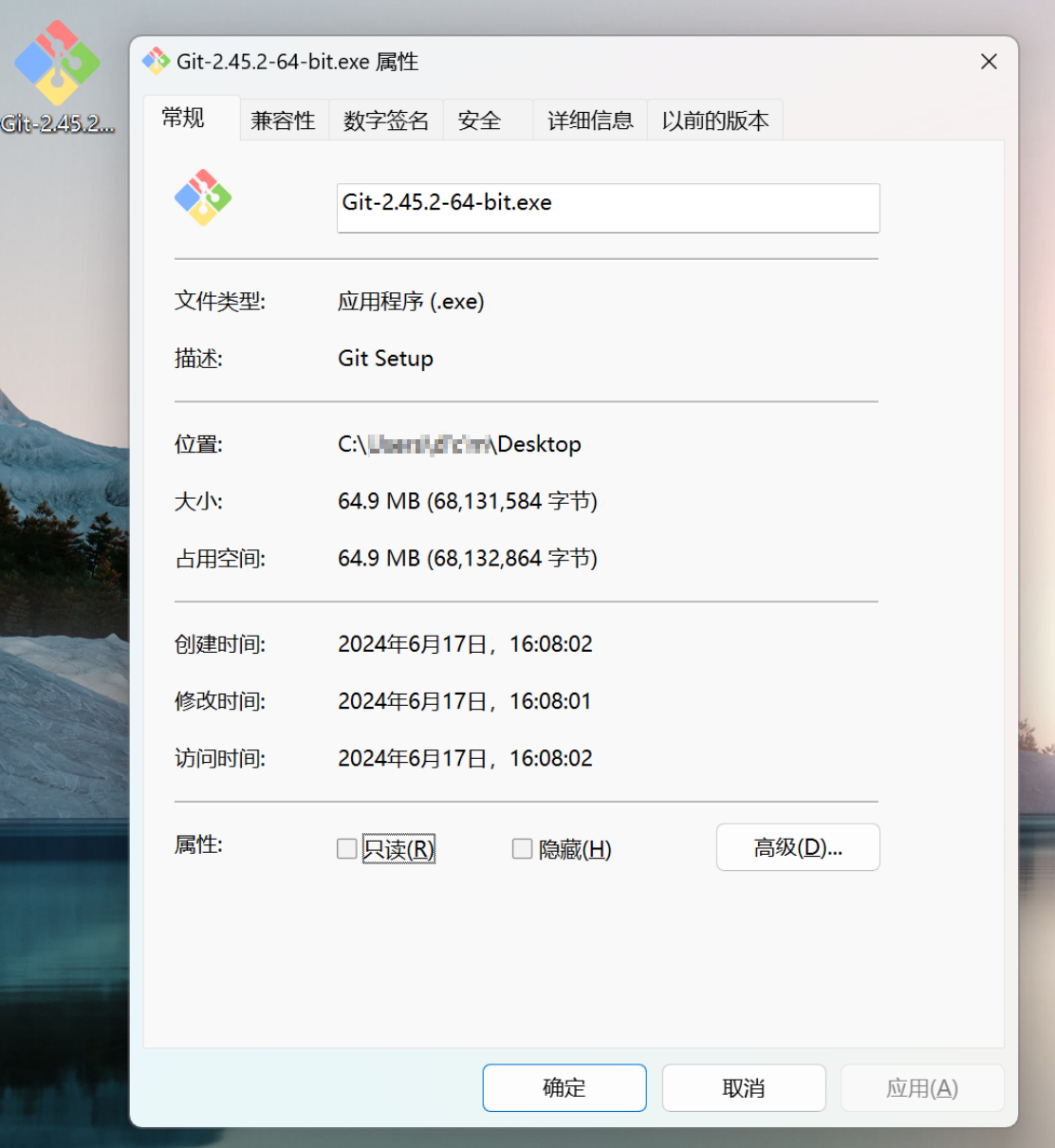Image resolution: width=1055 pixels, height=1148 pixels.
Task: Click the file name input field
Action: point(608,208)
